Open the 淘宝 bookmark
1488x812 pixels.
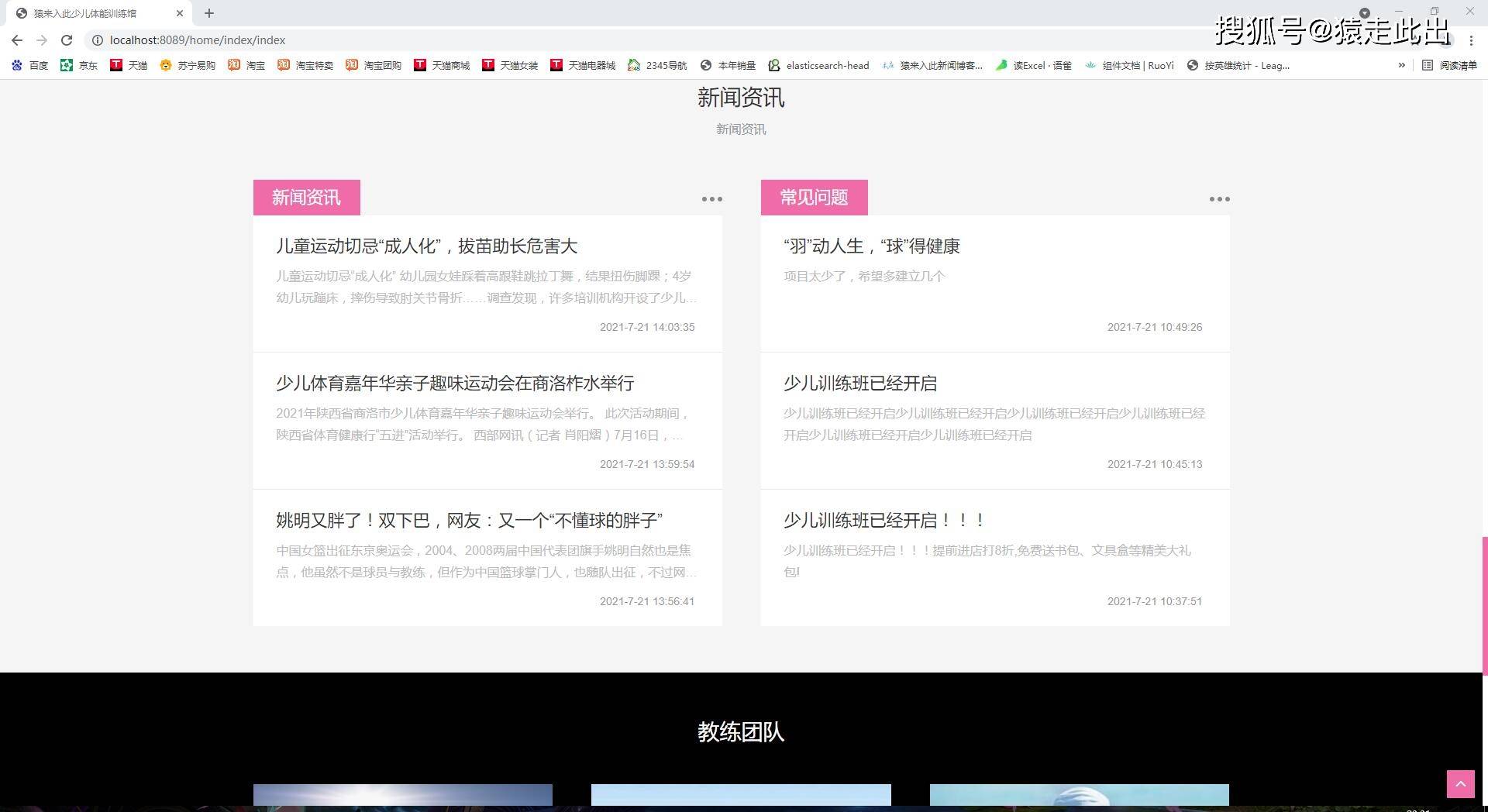click(x=246, y=66)
